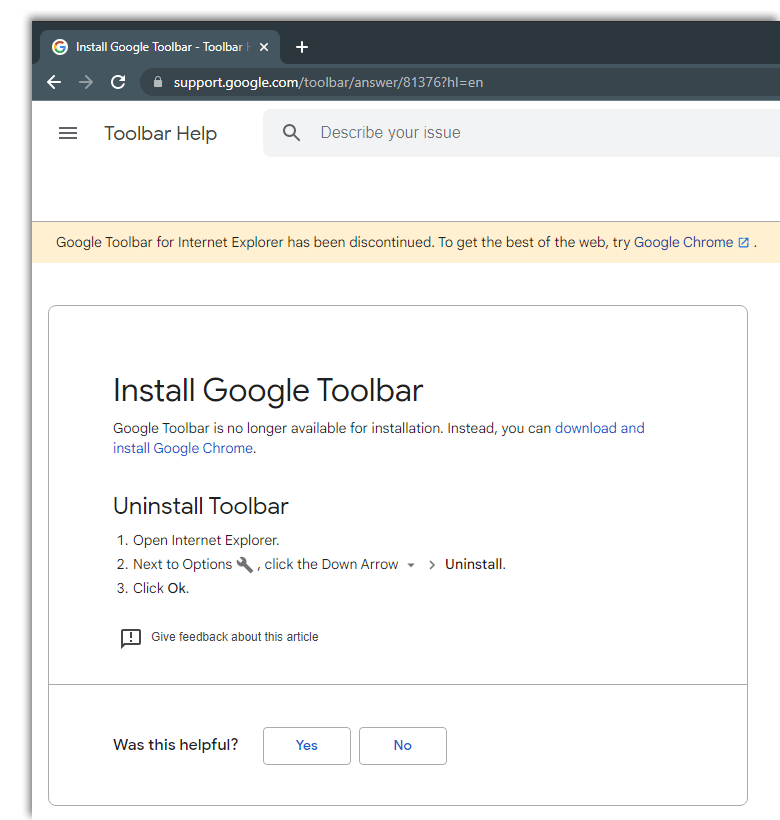
Task: Reload the page with the refresh icon
Action: [118, 82]
